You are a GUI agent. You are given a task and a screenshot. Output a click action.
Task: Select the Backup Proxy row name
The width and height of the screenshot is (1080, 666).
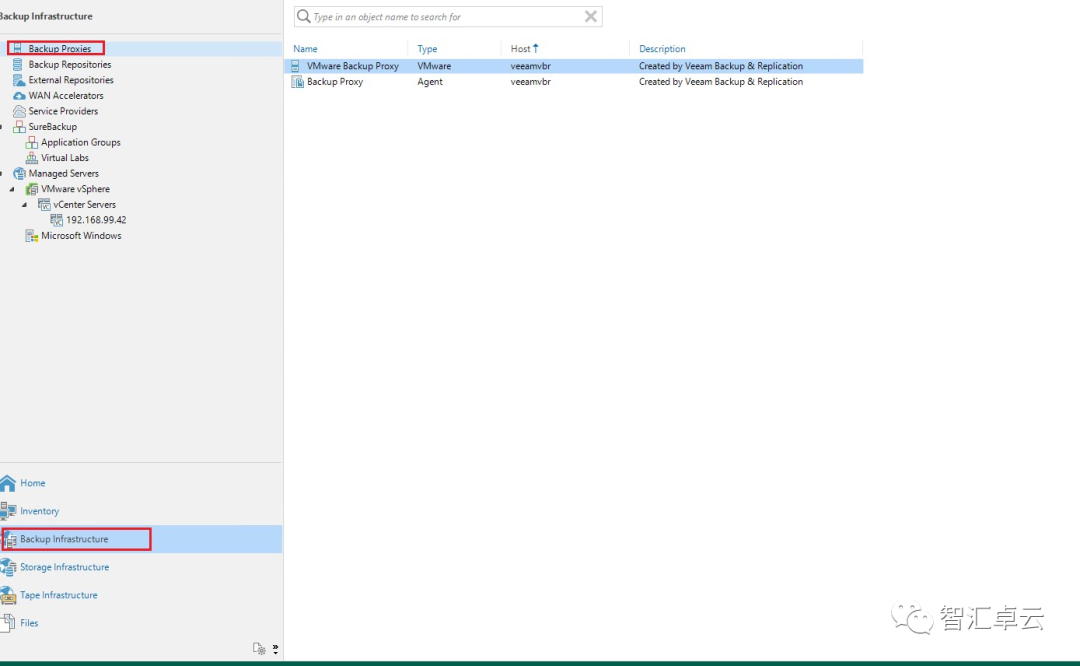(x=335, y=81)
